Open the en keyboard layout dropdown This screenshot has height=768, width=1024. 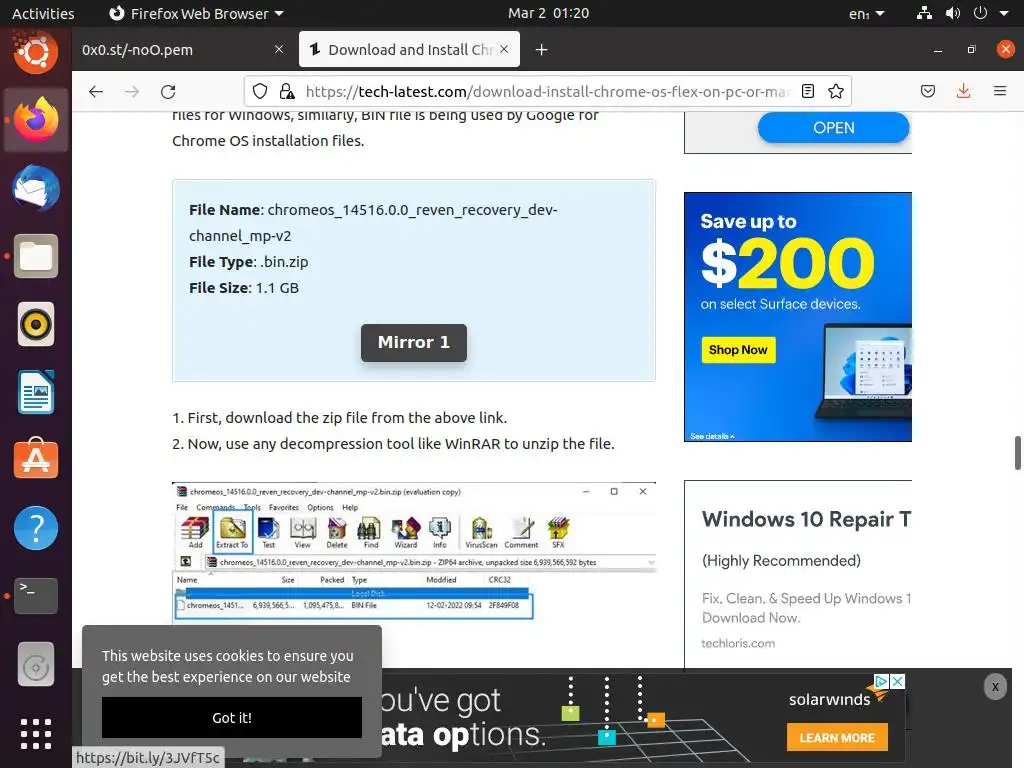coord(867,13)
